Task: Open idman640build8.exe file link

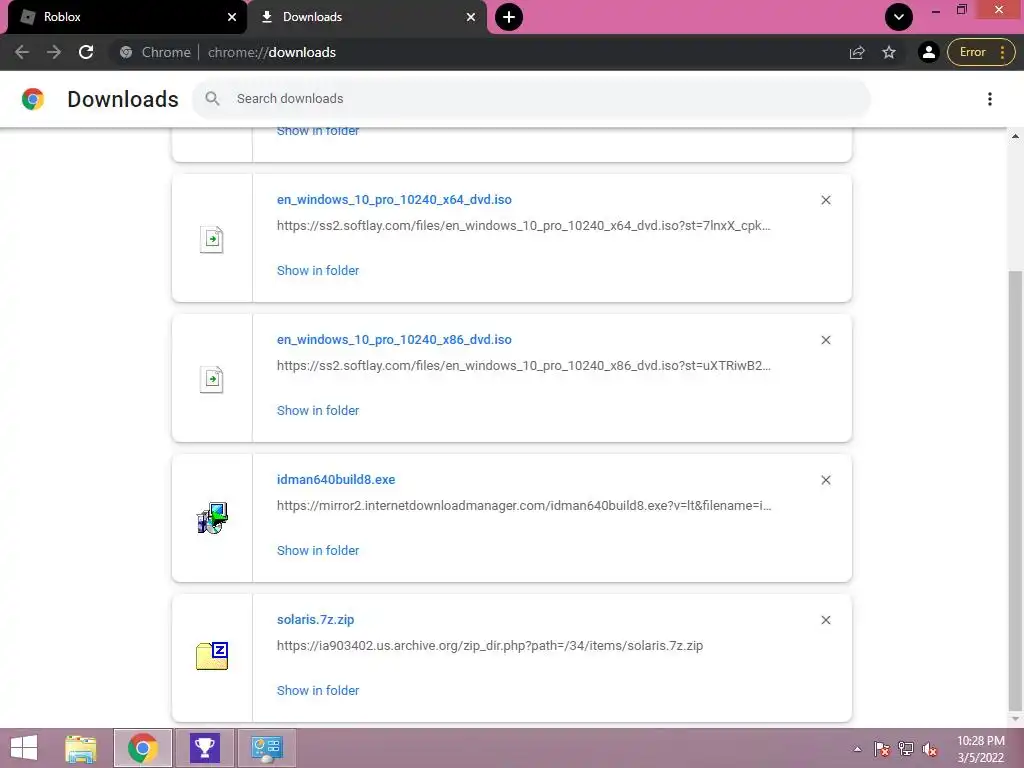Action: 336,479
